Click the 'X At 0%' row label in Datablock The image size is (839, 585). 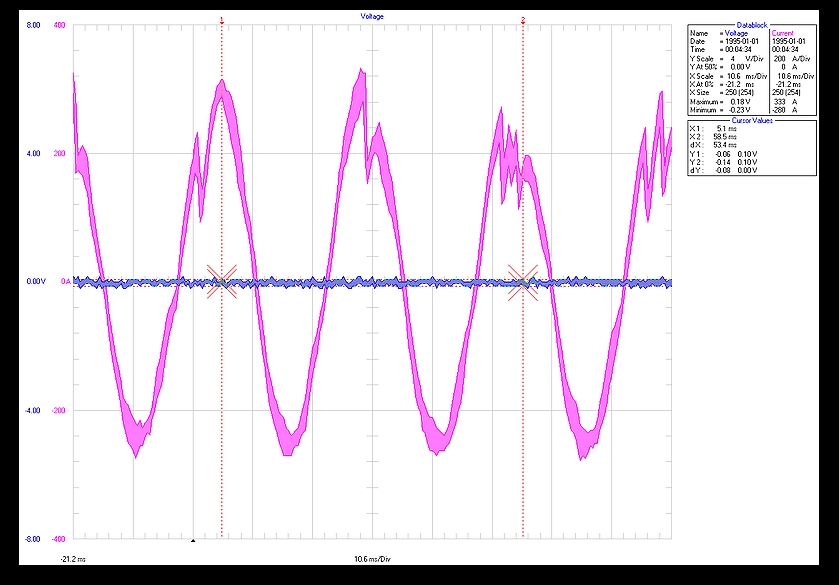pos(702,85)
